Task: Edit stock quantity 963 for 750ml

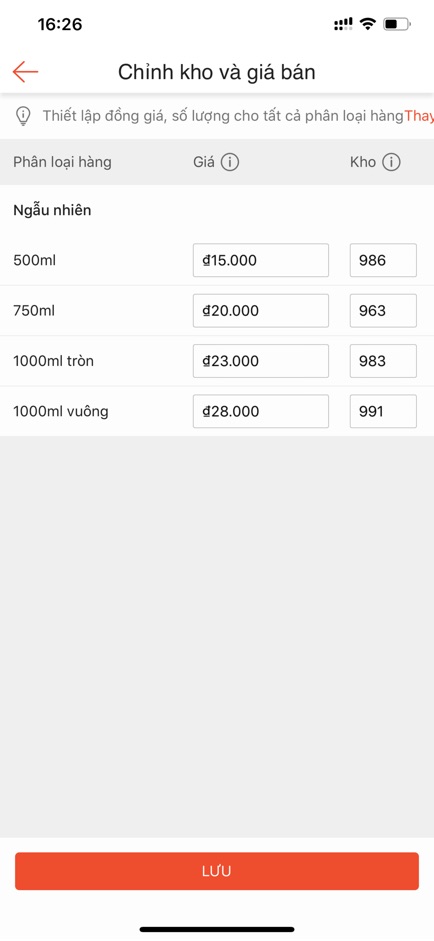Action: (383, 311)
